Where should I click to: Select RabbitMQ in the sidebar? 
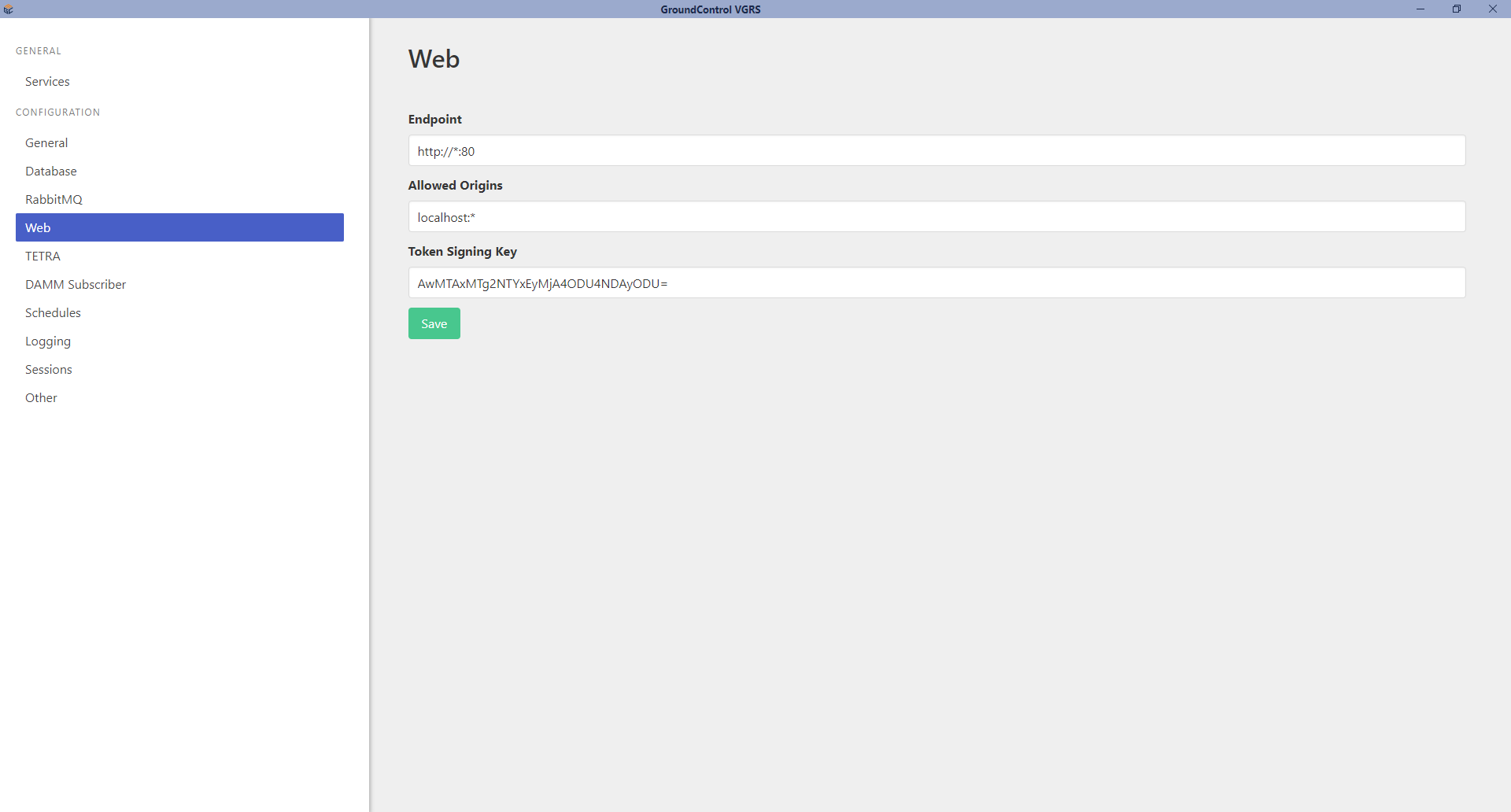[54, 200]
